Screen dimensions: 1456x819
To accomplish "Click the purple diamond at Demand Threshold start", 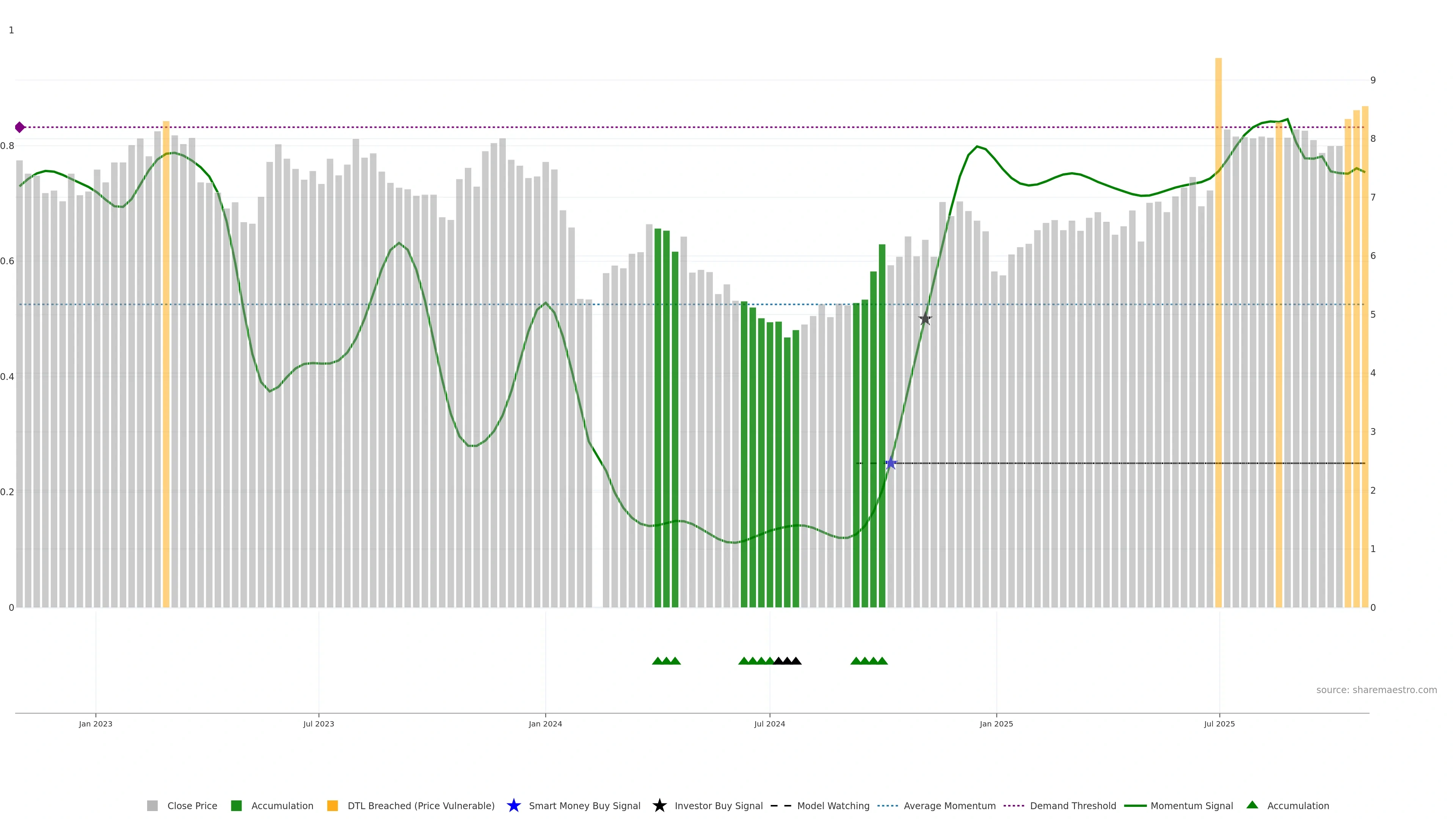I will click(x=20, y=127).
